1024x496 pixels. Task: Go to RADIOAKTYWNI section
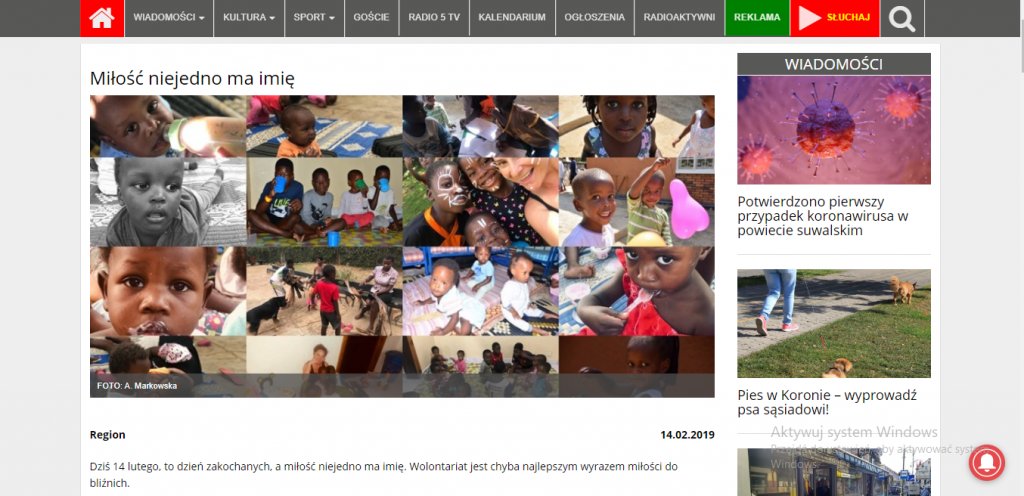pyautogui.click(x=679, y=18)
